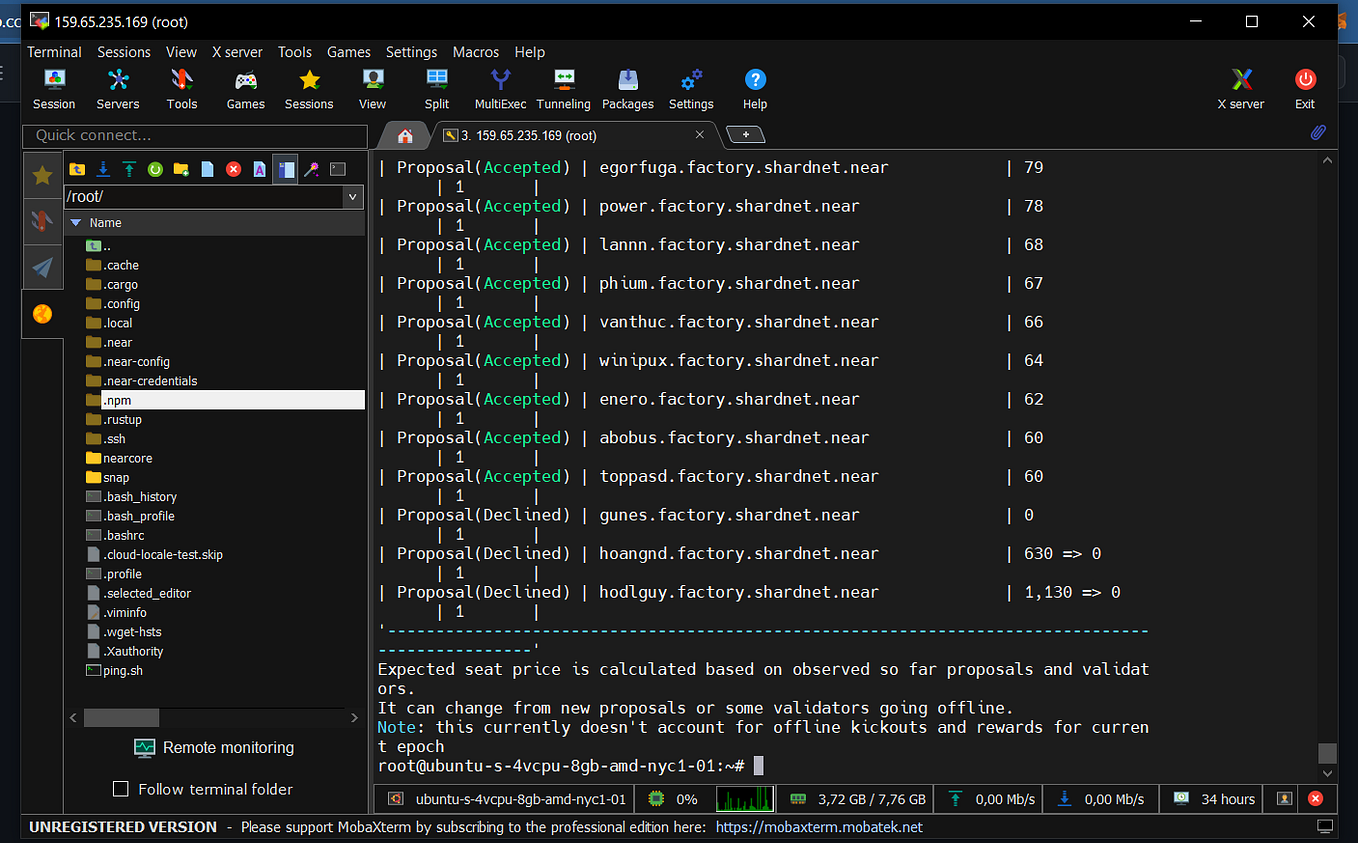Click the file browser horizontal scrollbar thumb
The height and width of the screenshot is (843, 1358).
(121, 718)
